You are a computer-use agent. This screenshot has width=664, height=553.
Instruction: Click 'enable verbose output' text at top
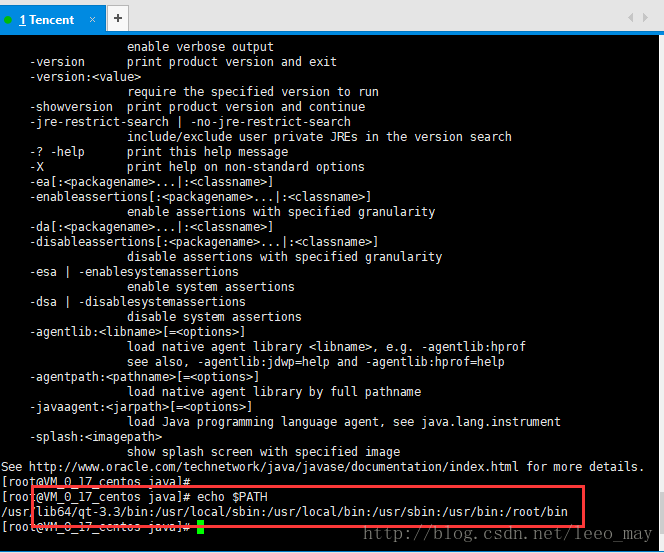tap(200, 47)
